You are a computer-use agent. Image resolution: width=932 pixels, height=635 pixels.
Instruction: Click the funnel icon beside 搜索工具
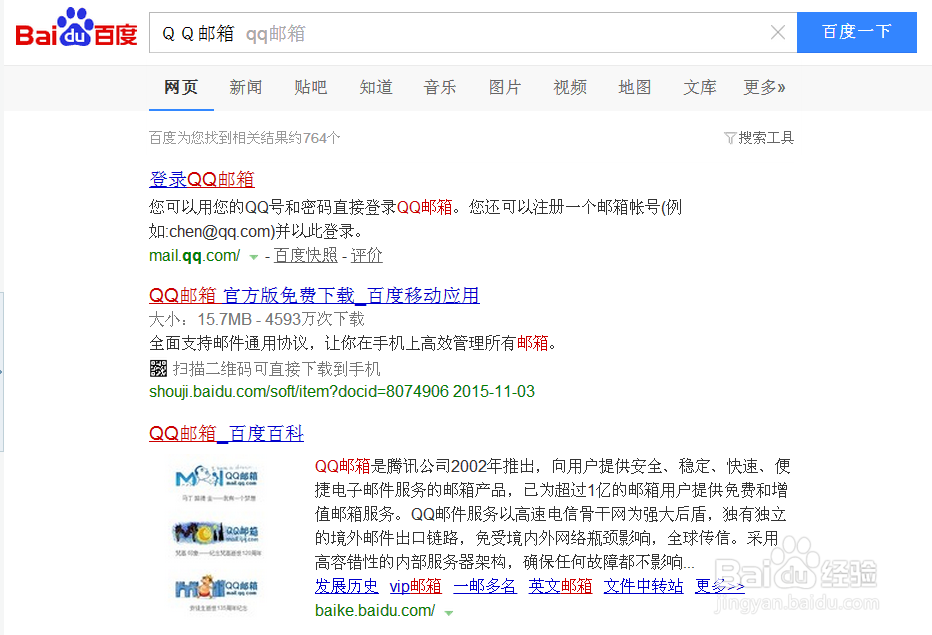coord(730,139)
